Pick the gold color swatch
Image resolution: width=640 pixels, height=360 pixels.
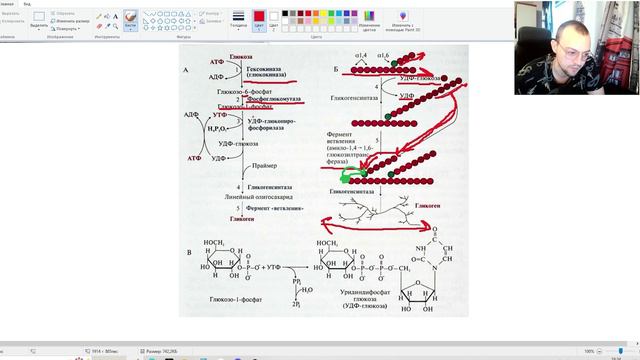(316, 21)
